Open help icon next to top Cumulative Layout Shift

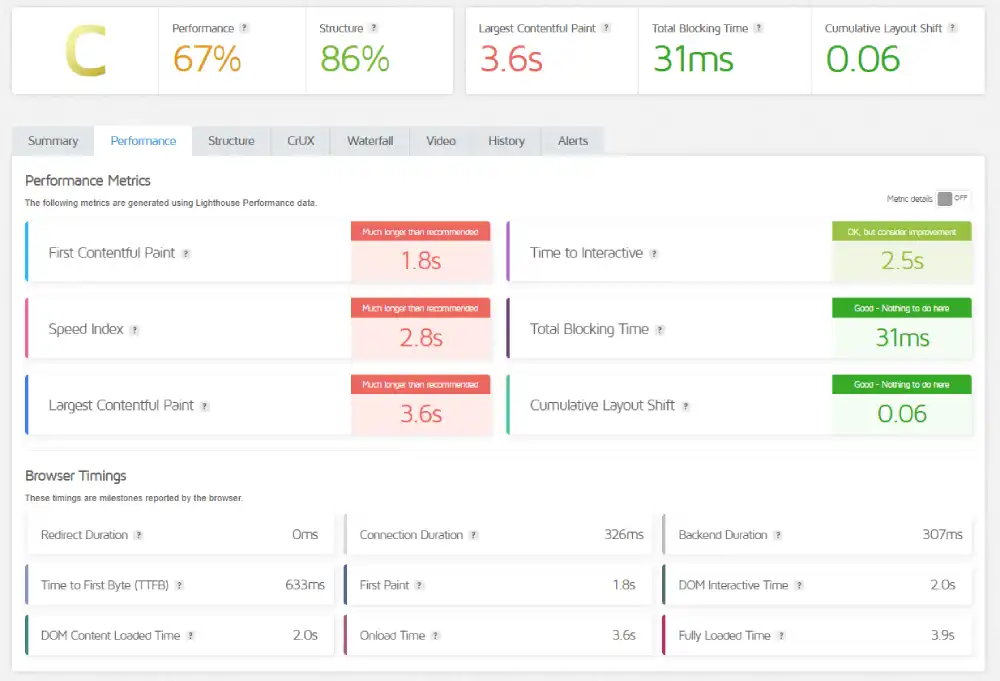tap(952, 28)
